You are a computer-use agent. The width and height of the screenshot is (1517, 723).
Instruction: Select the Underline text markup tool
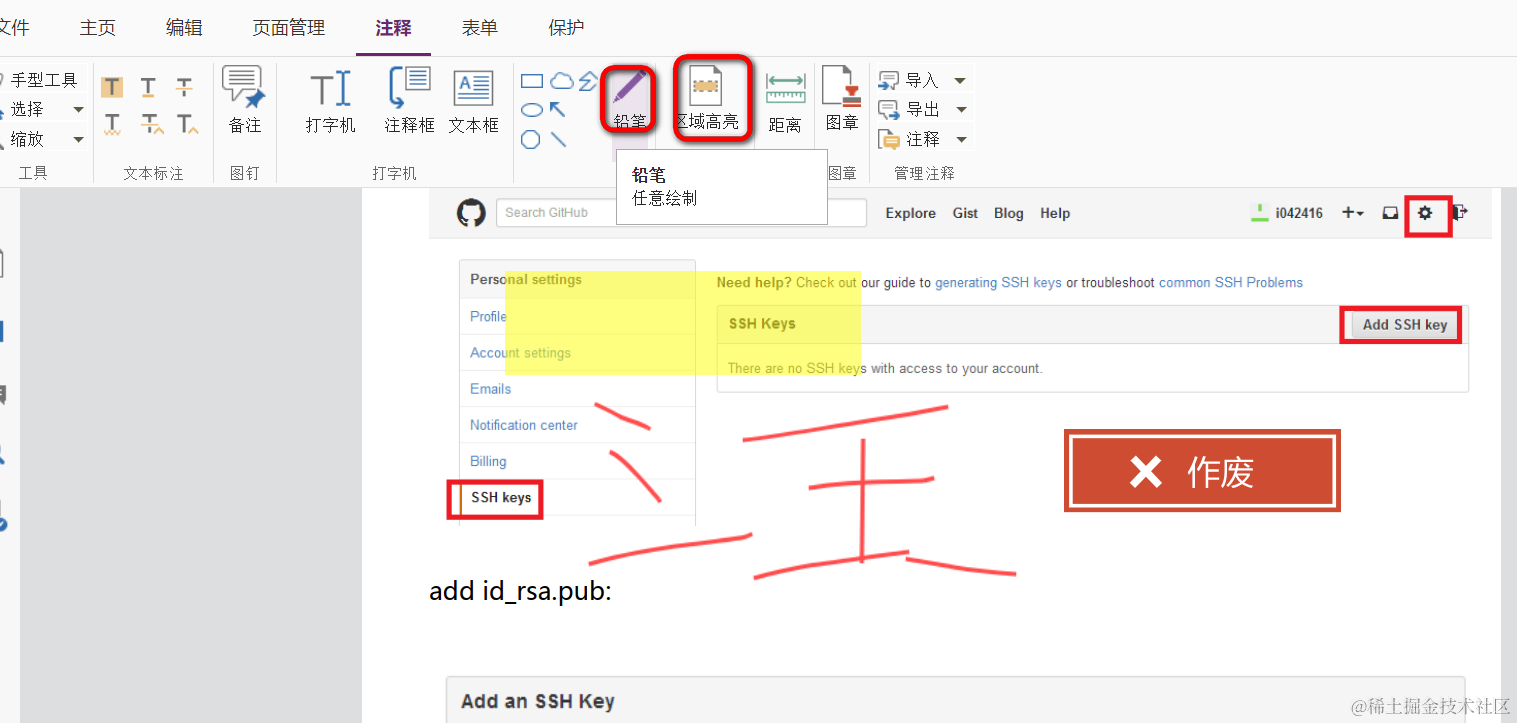click(148, 87)
